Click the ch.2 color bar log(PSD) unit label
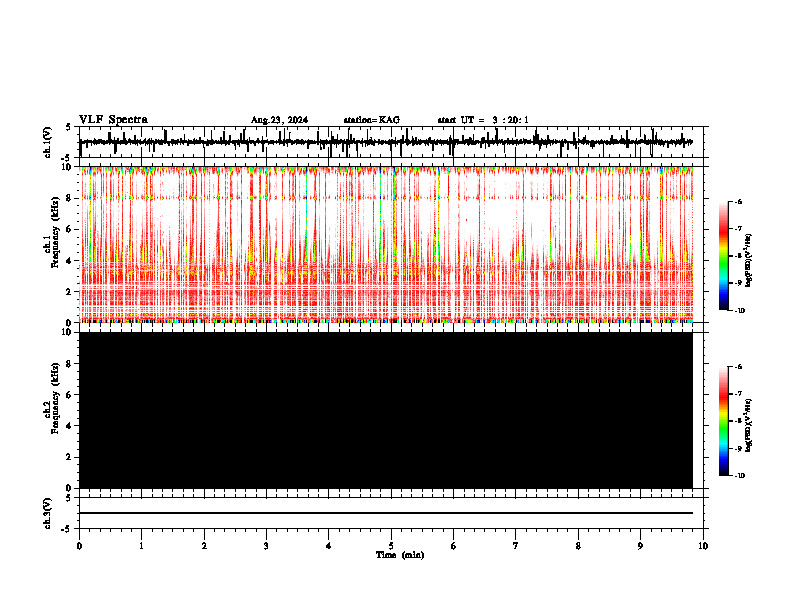This screenshot has height=612, width=792. pyautogui.click(x=750, y=426)
